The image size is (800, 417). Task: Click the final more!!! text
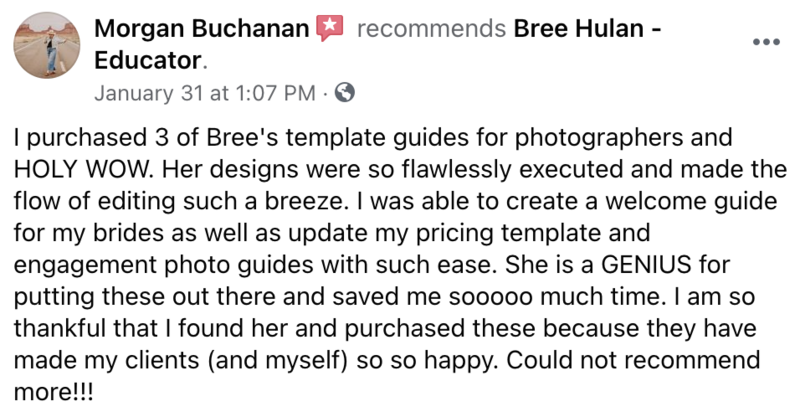[54, 393]
